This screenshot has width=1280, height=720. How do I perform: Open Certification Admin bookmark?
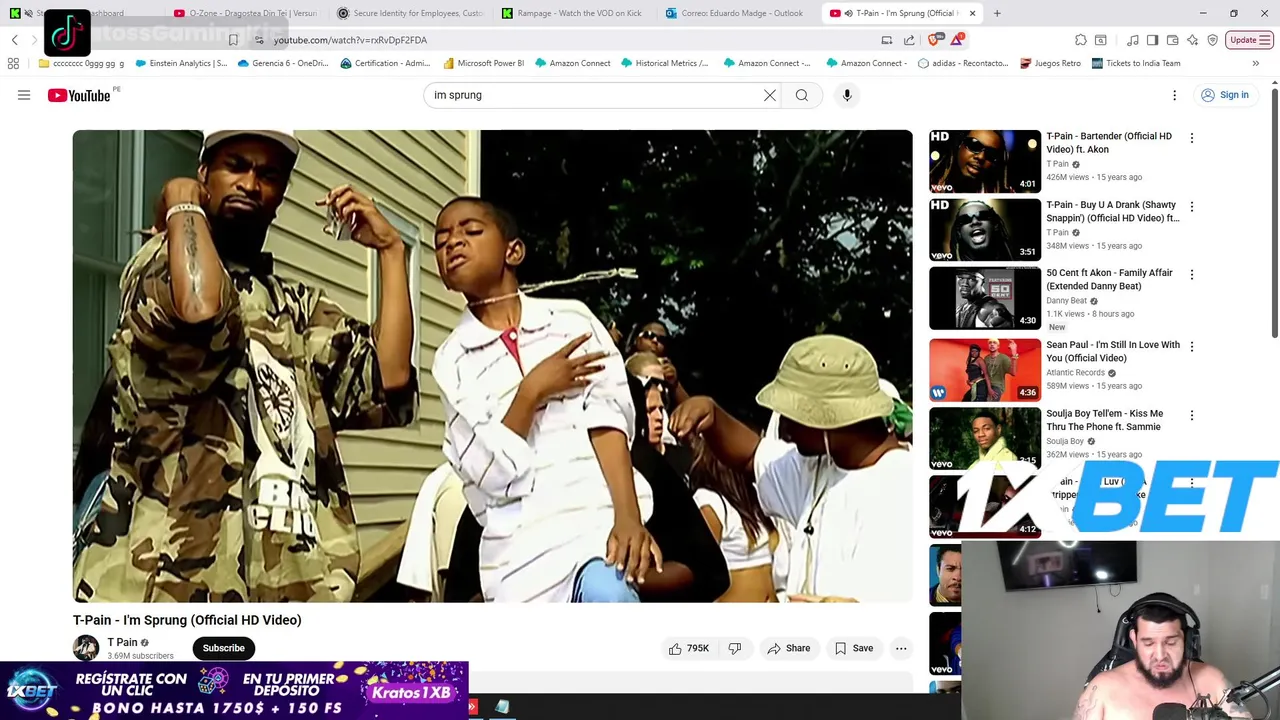click(385, 63)
